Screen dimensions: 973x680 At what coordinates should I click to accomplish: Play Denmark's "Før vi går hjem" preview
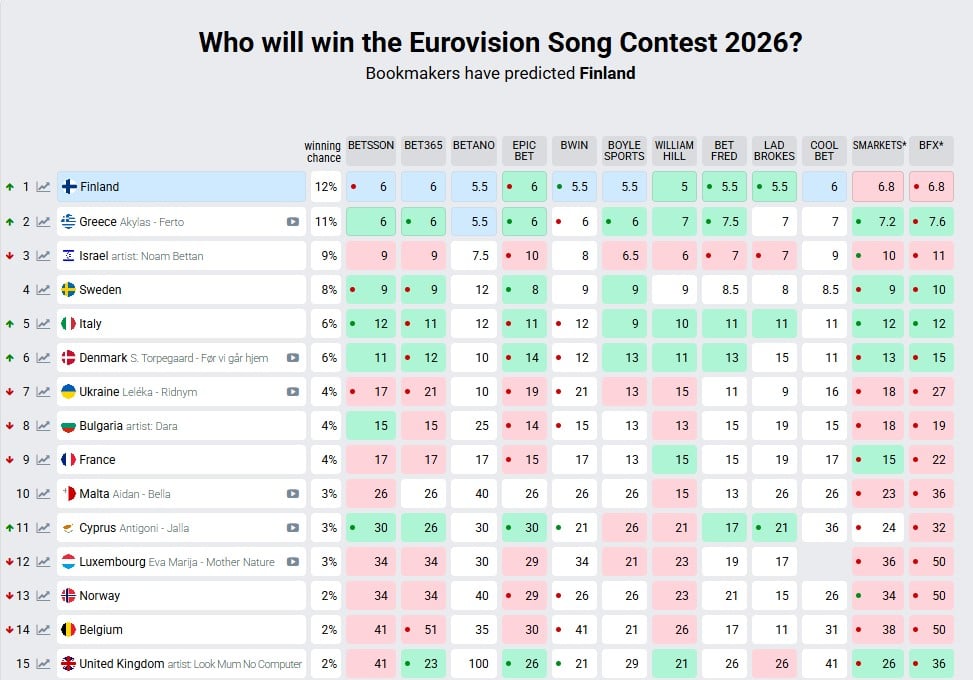coord(291,358)
